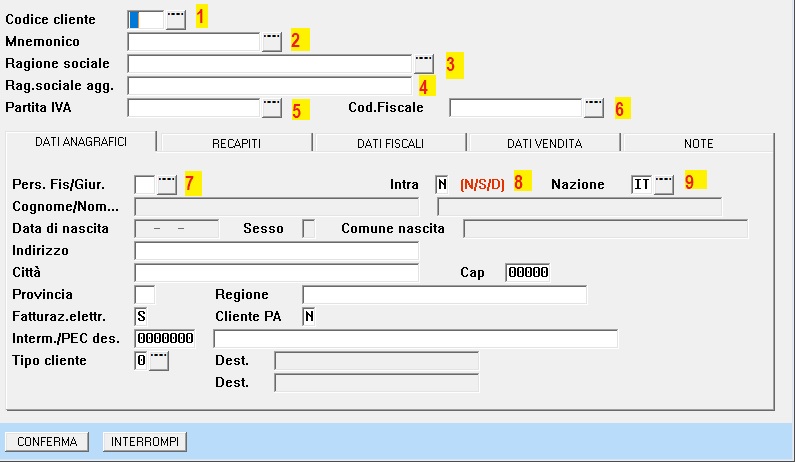Open the Tipo cliente lookup button

click(x=159, y=361)
